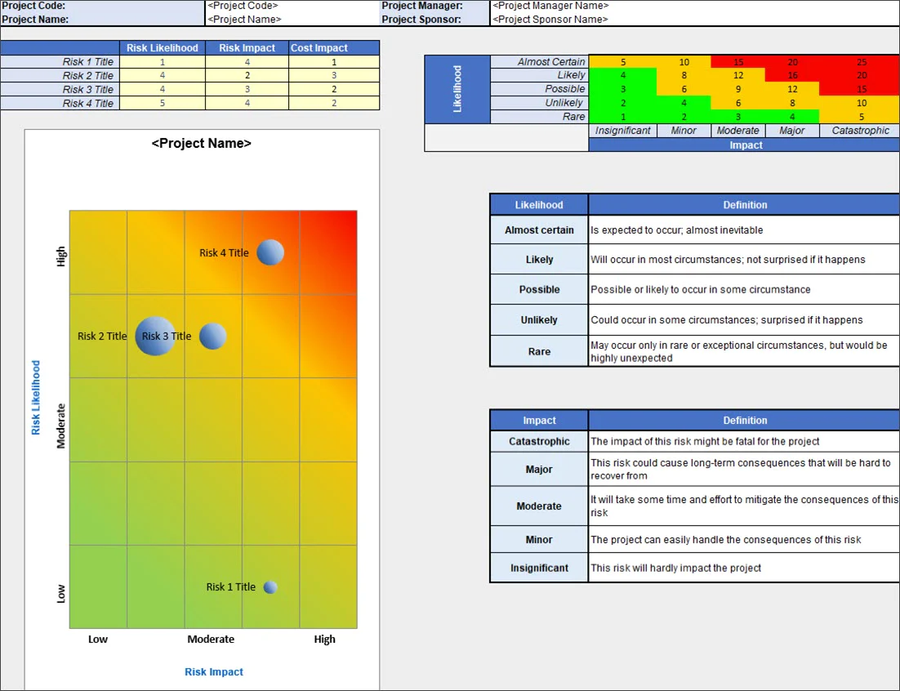This screenshot has width=900, height=691.
Task: Click the Risk 4 Title bubble in chart
Action: [x=270, y=253]
